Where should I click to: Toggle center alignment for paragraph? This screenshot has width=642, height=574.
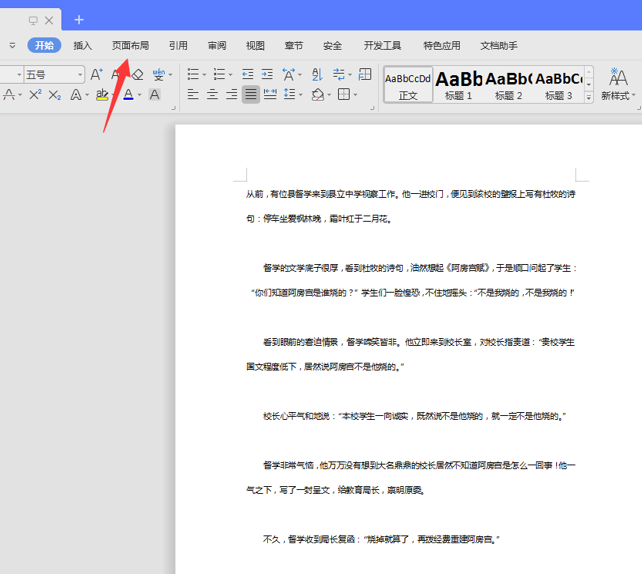point(212,95)
